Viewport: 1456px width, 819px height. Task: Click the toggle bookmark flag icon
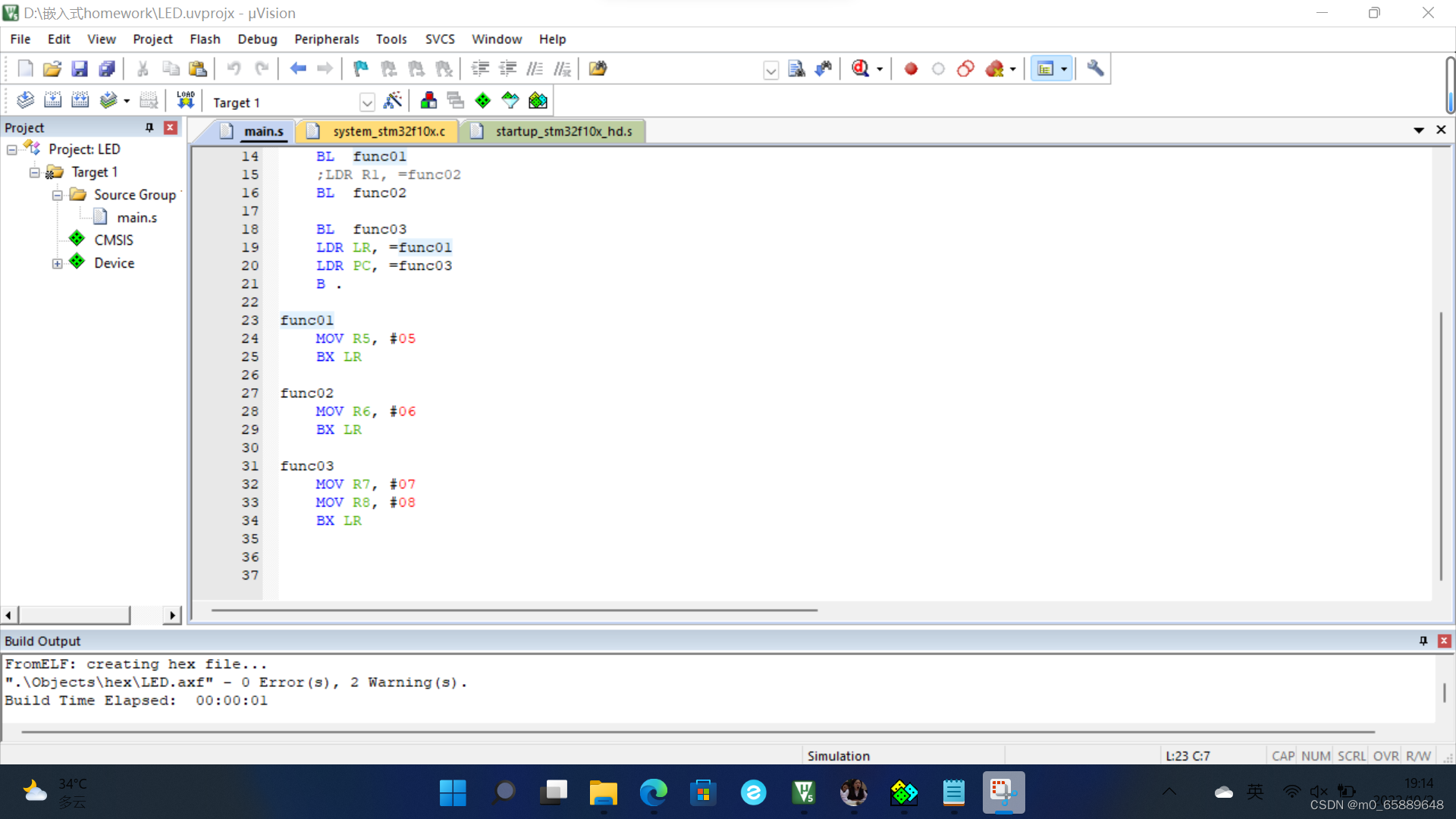[360, 69]
